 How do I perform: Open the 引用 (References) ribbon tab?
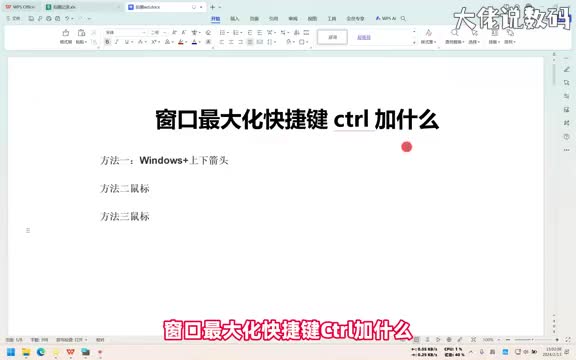point(273,18)
